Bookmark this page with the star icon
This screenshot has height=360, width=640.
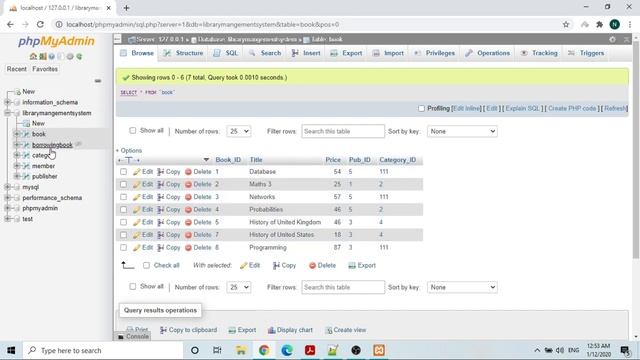click(566, 24)
